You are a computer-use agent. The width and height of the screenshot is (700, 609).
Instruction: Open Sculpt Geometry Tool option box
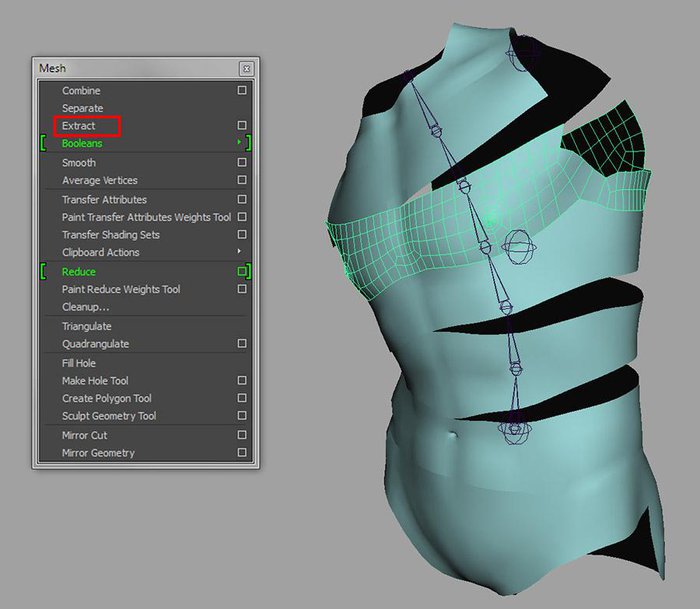[242, 416]
